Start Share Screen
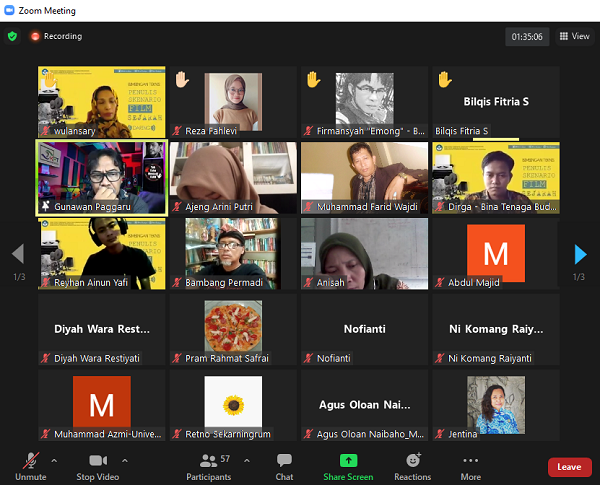Screen dimensions: 600x485 [x=348, y=466]
